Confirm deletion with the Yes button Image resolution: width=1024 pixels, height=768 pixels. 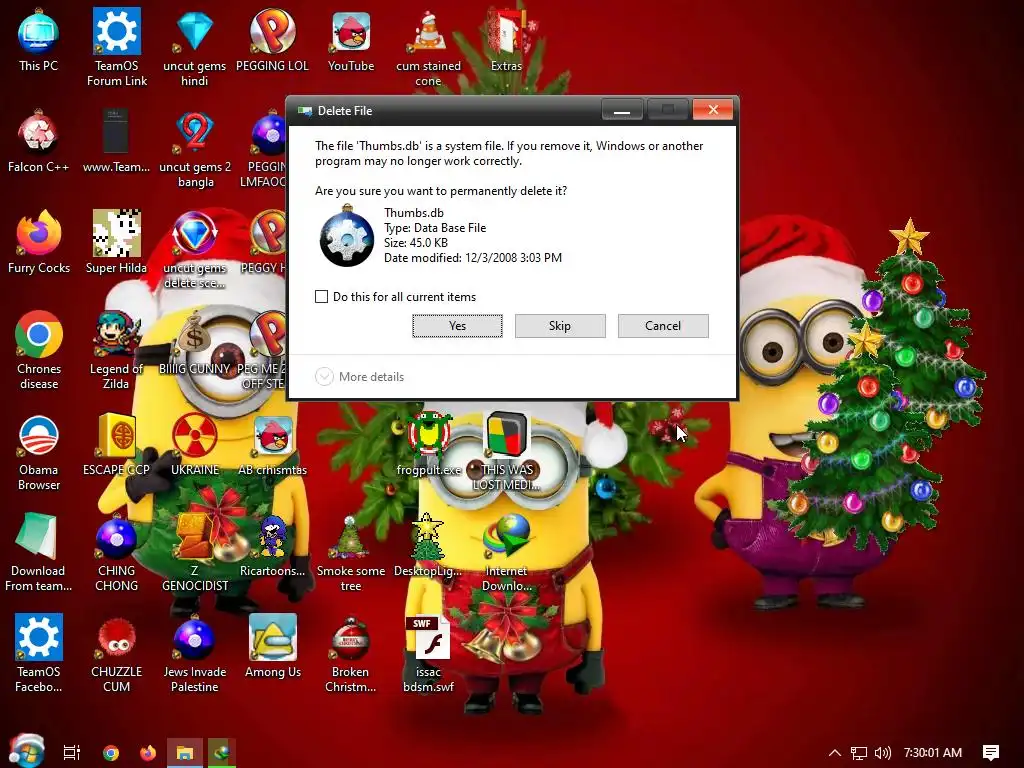click(457, 326)
